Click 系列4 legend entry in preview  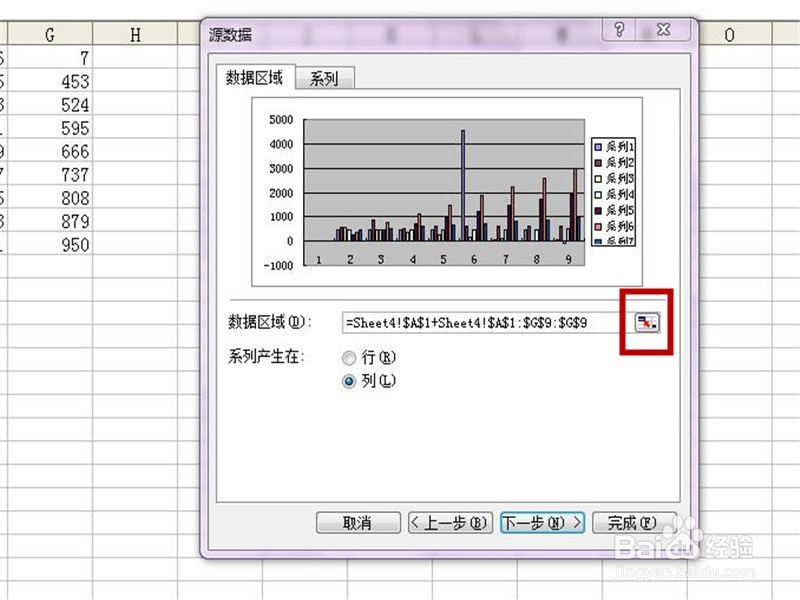[614, 194]
